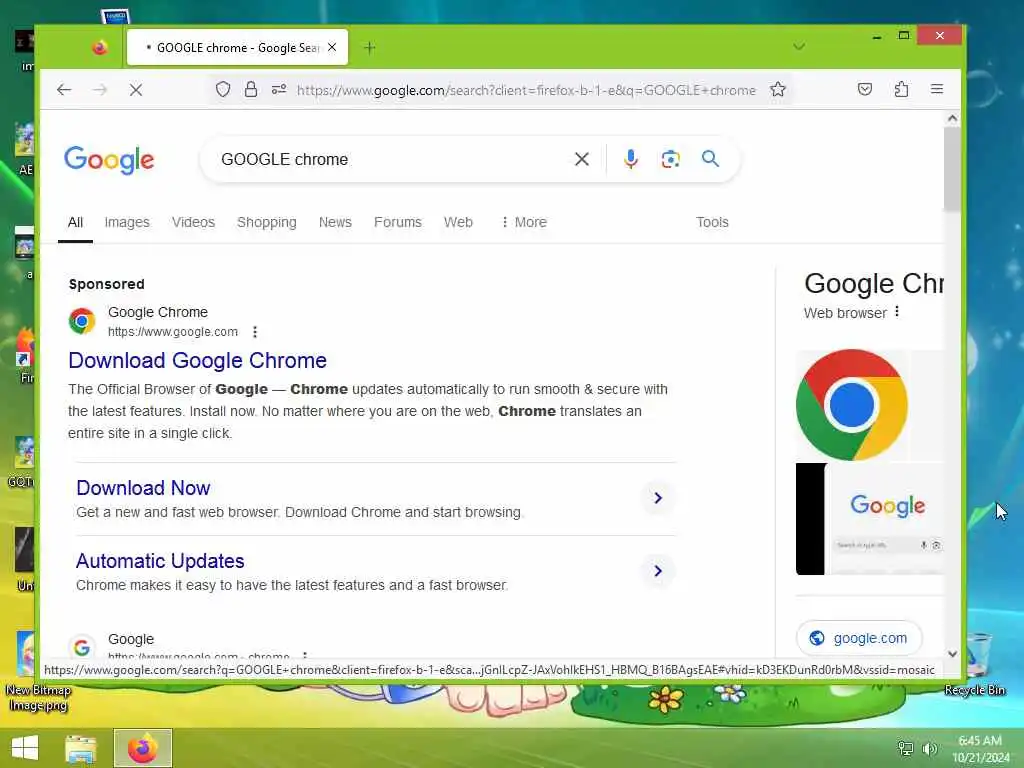List all tabs dropdown arrow
1024x768 pixels.
(x=799, y=47)
